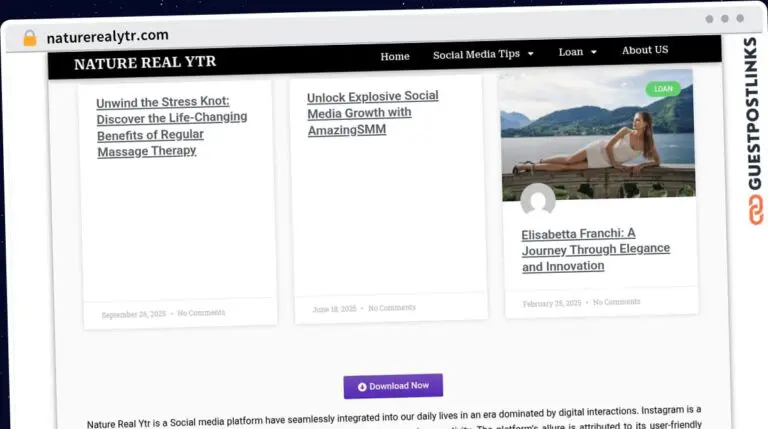
Task: Open the AmazingSMM social media growth article
Action: 372,113
